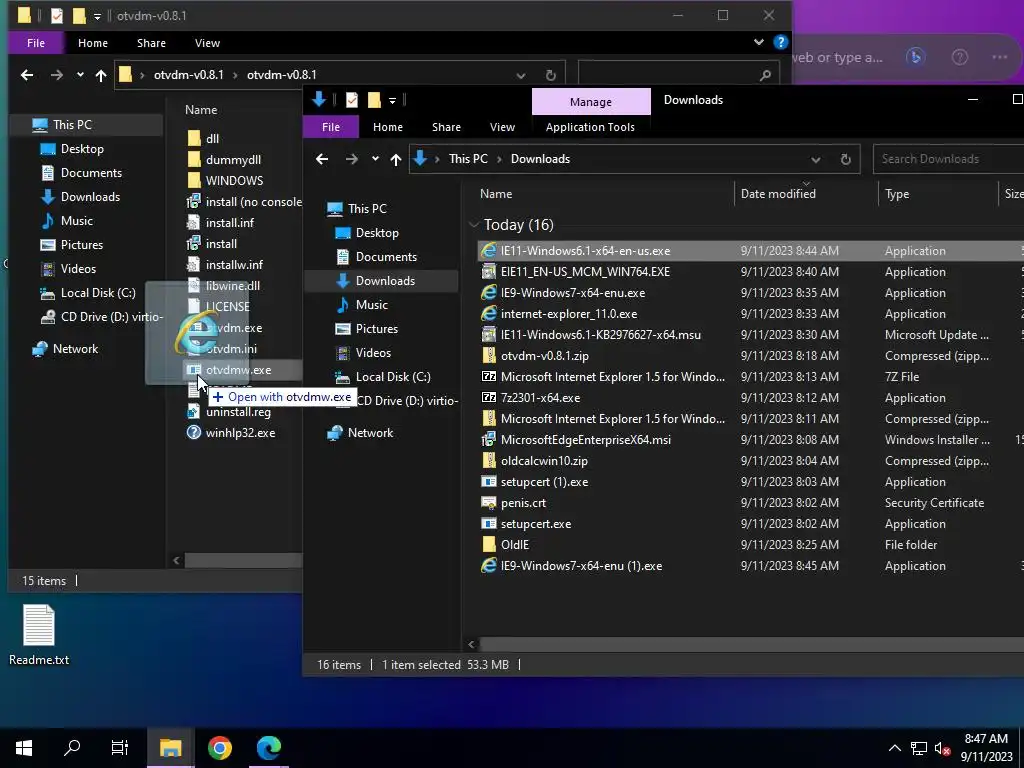Open Home tab in Downloads window
Screen dimensions: 1024x768
[388, 127]
